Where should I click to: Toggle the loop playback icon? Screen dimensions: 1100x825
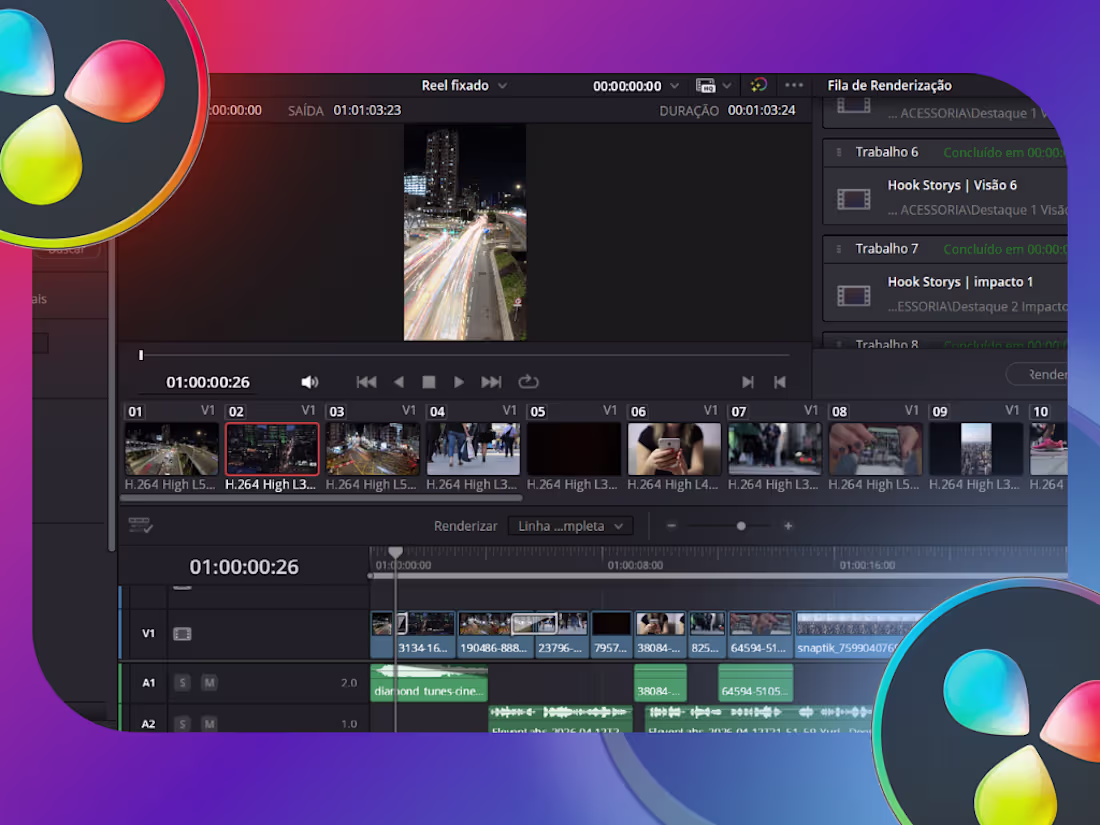tap(528, 382)
